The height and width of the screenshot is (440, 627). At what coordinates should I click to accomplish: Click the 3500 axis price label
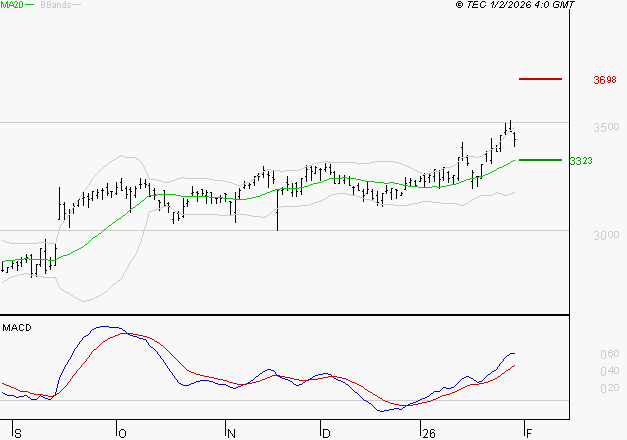click(606, 127)
